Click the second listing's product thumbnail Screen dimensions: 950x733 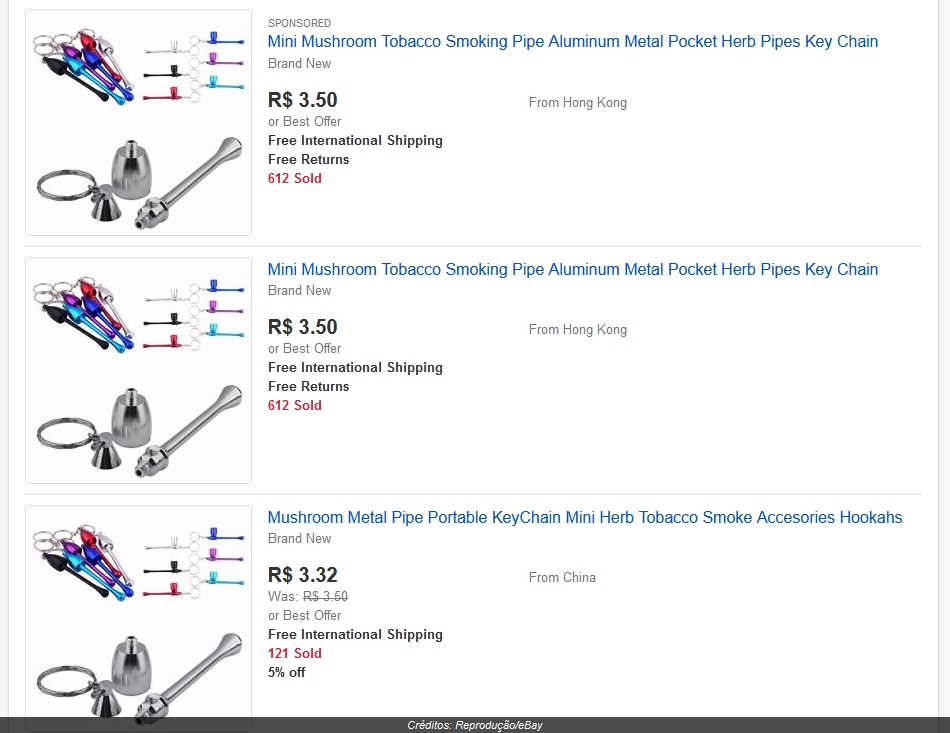[x=138, y=371]
